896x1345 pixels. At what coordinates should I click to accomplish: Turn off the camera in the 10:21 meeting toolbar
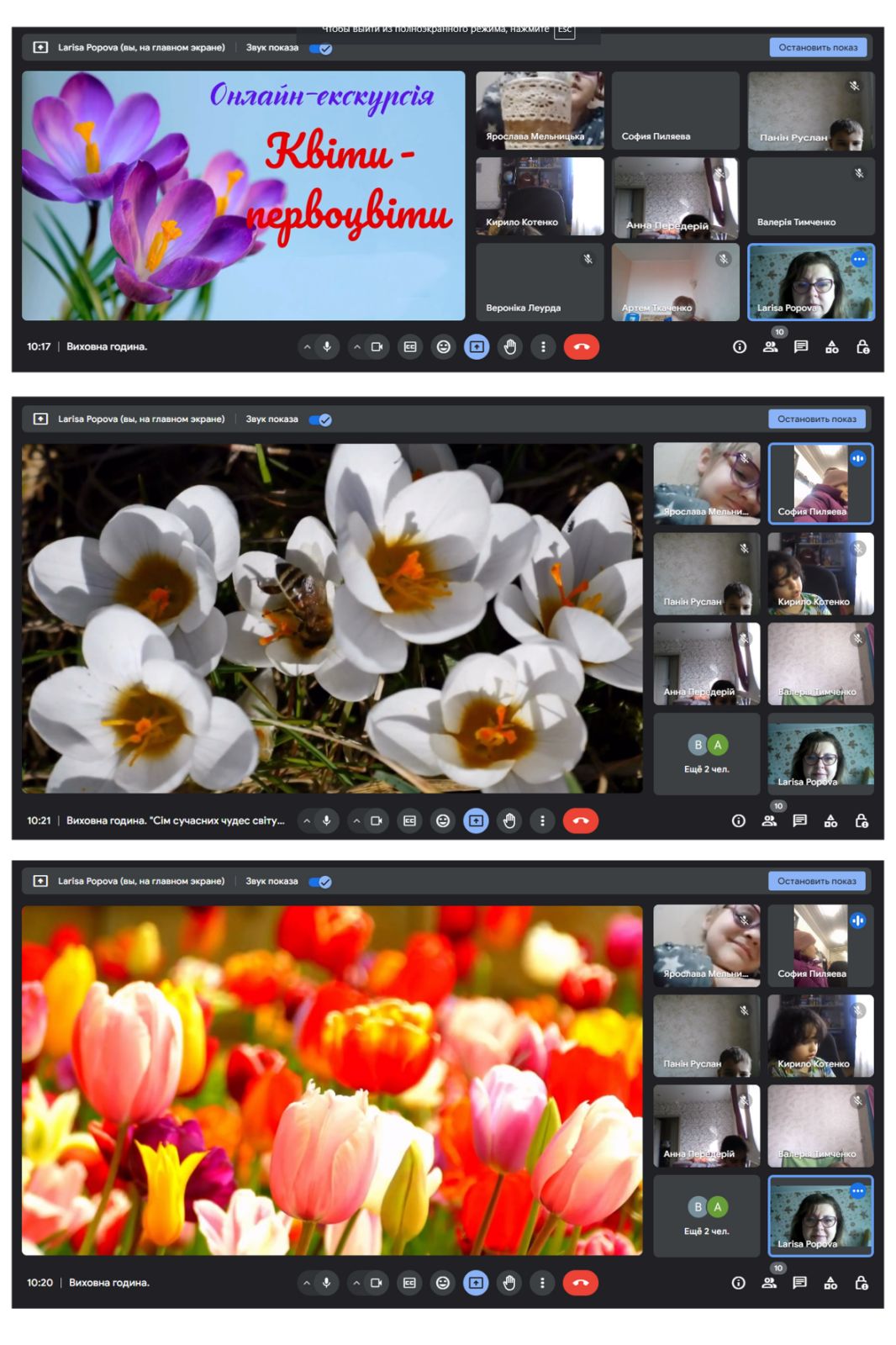pos(377,820)
